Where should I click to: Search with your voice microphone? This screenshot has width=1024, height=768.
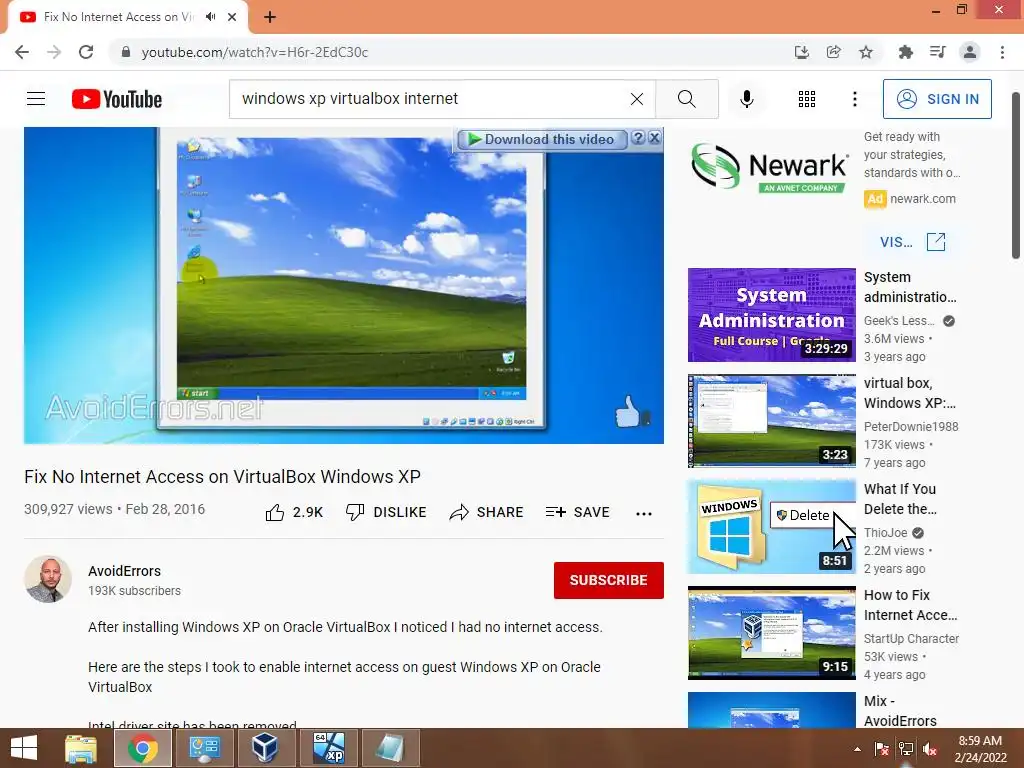click(747, 99)
